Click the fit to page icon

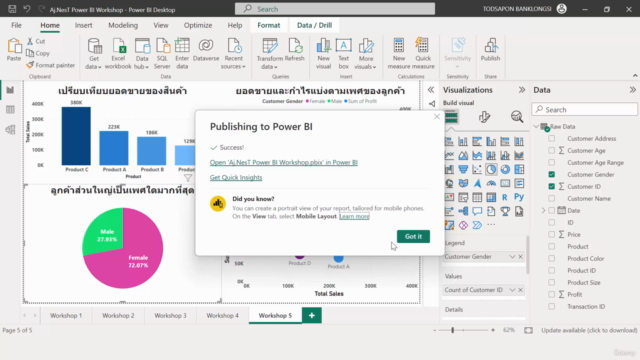coord(528,330)
